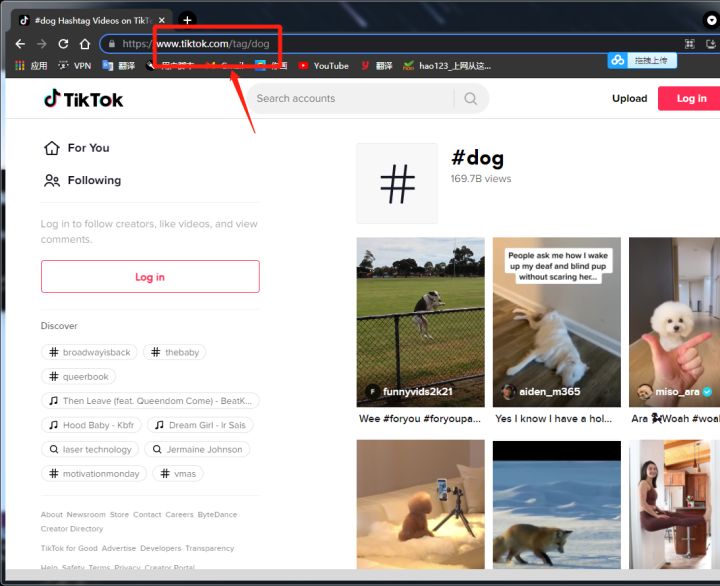This screenshot has height=586, width=720.
Task: Open the aiden_m365 deaf pup video
Action: (557, 322)
